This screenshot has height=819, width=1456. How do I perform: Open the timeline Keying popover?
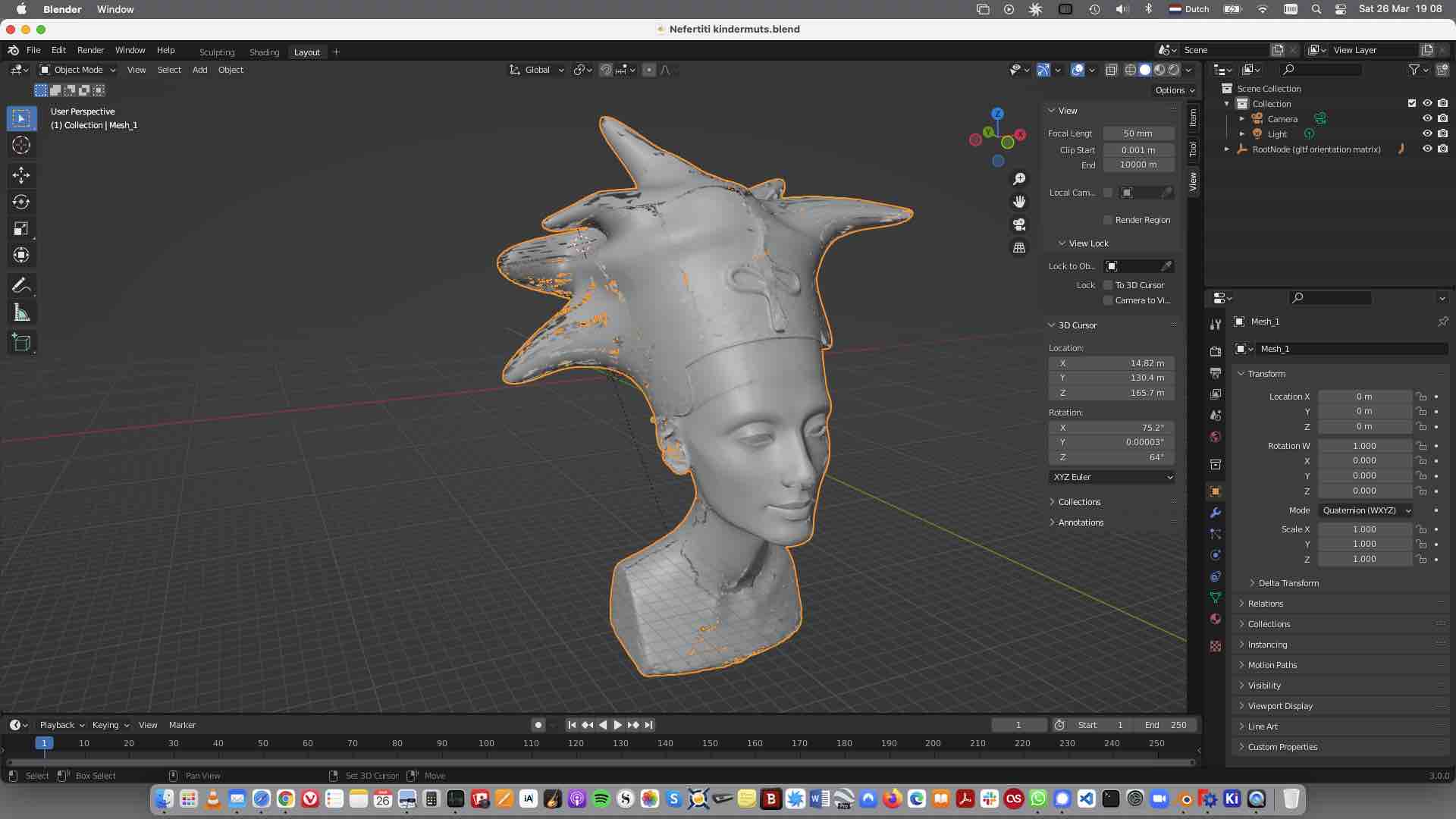point(110,725)
